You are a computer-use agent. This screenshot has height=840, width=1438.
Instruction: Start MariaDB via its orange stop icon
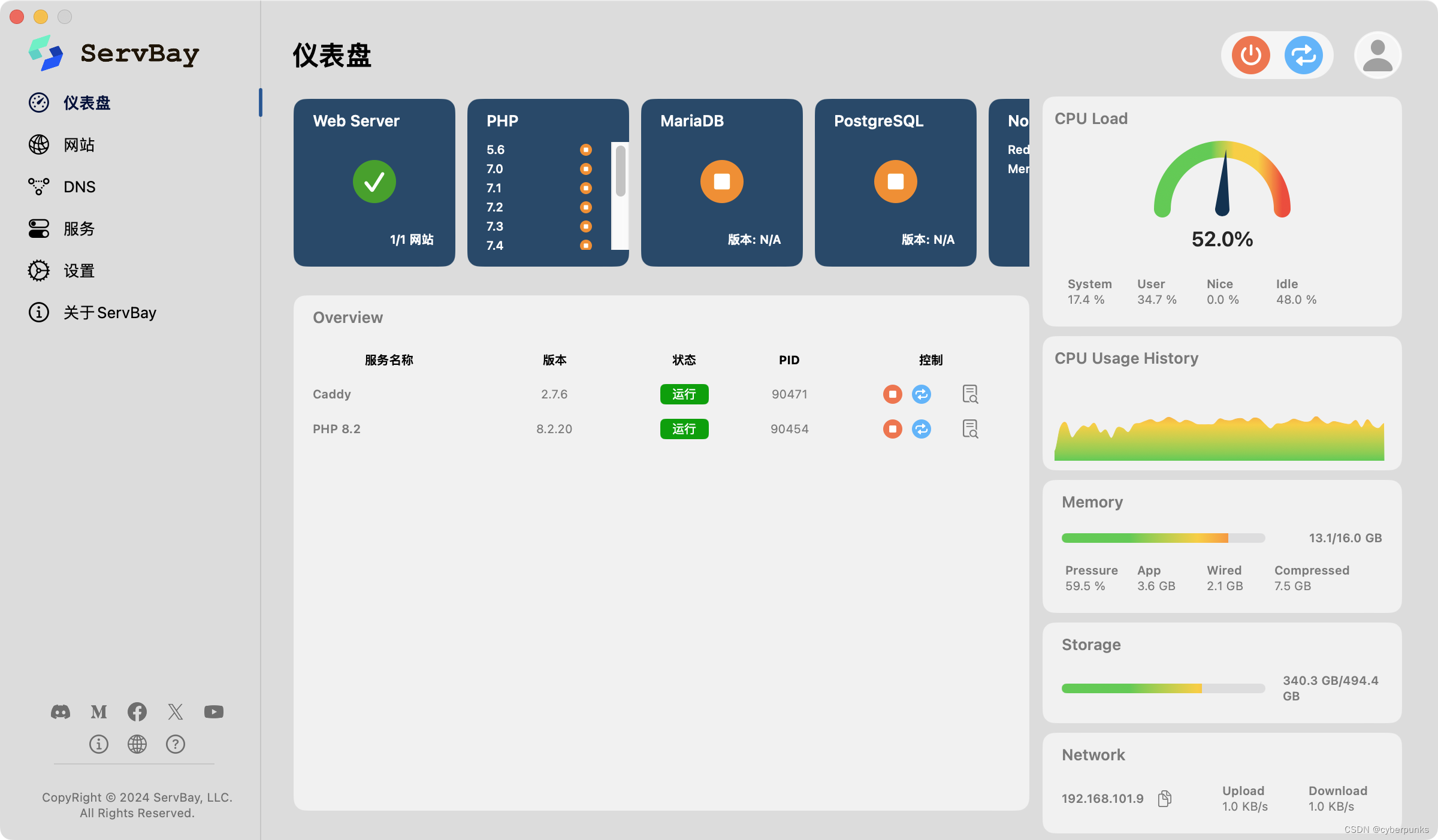click(x=721, y=182)
